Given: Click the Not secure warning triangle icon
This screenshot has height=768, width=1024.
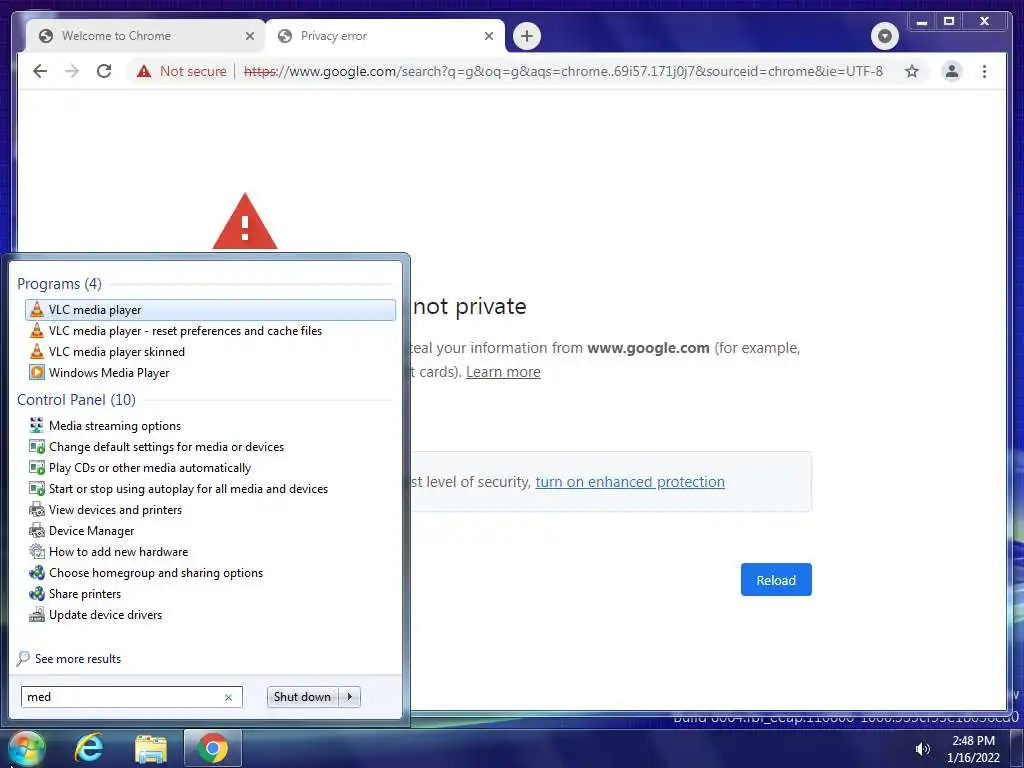Looking at the screenshot, I should click(x=144, y=71).
